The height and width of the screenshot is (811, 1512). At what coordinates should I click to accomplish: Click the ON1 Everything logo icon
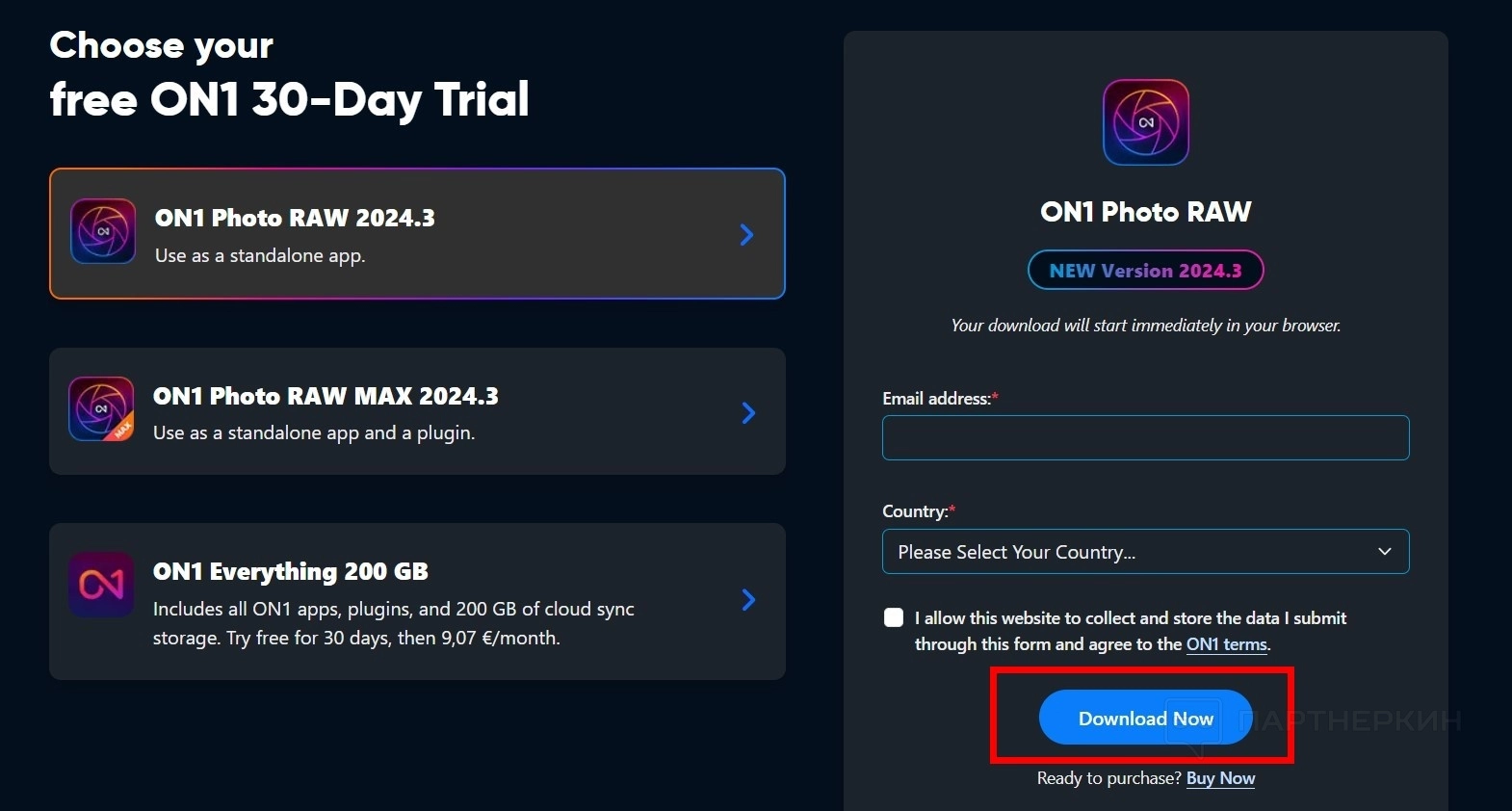pos(101,585)
